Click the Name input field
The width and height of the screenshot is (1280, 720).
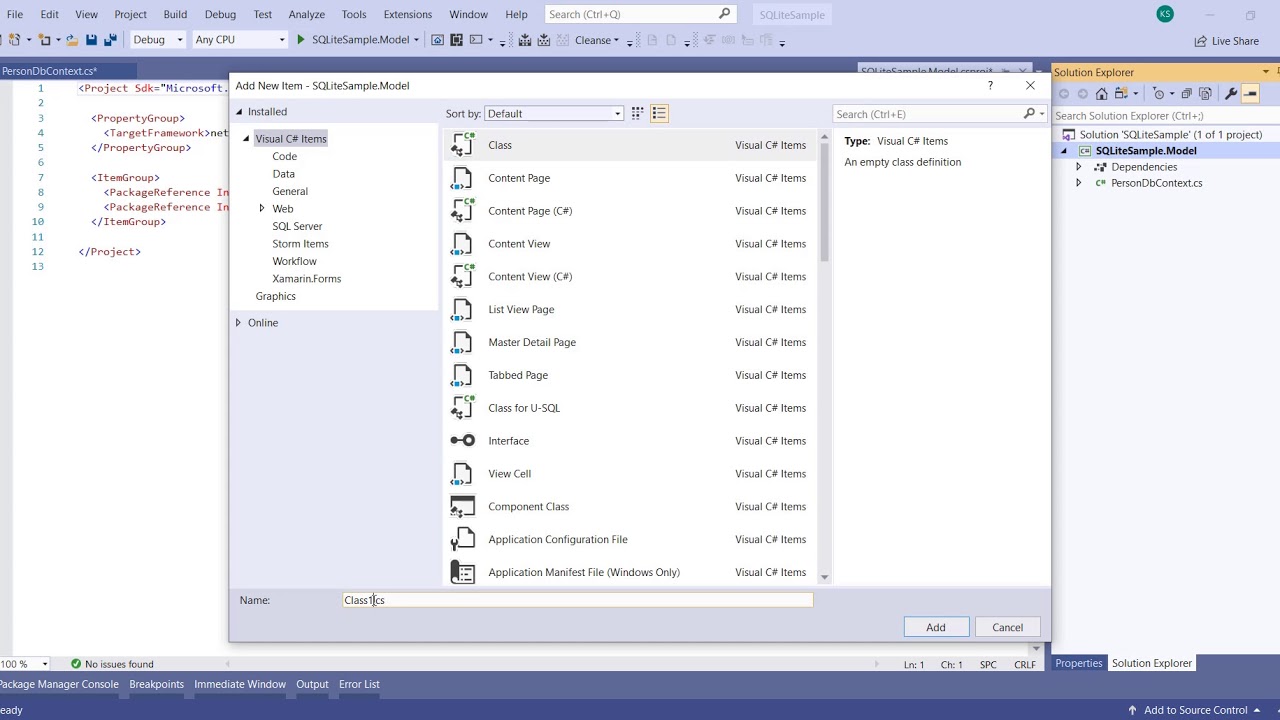(x=578, y=600)
